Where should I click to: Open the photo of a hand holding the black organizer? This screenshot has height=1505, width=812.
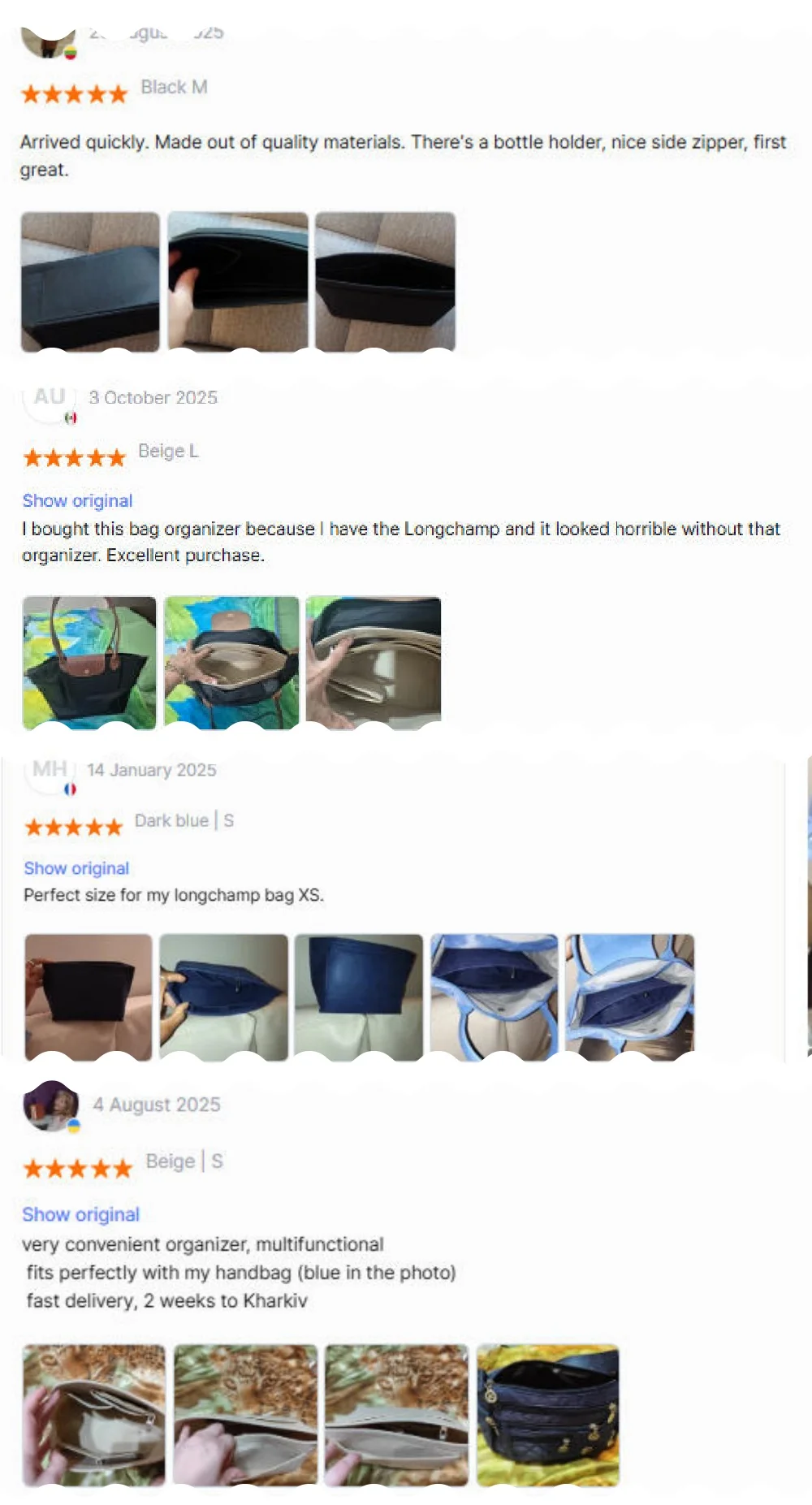[x=238, y=282]
